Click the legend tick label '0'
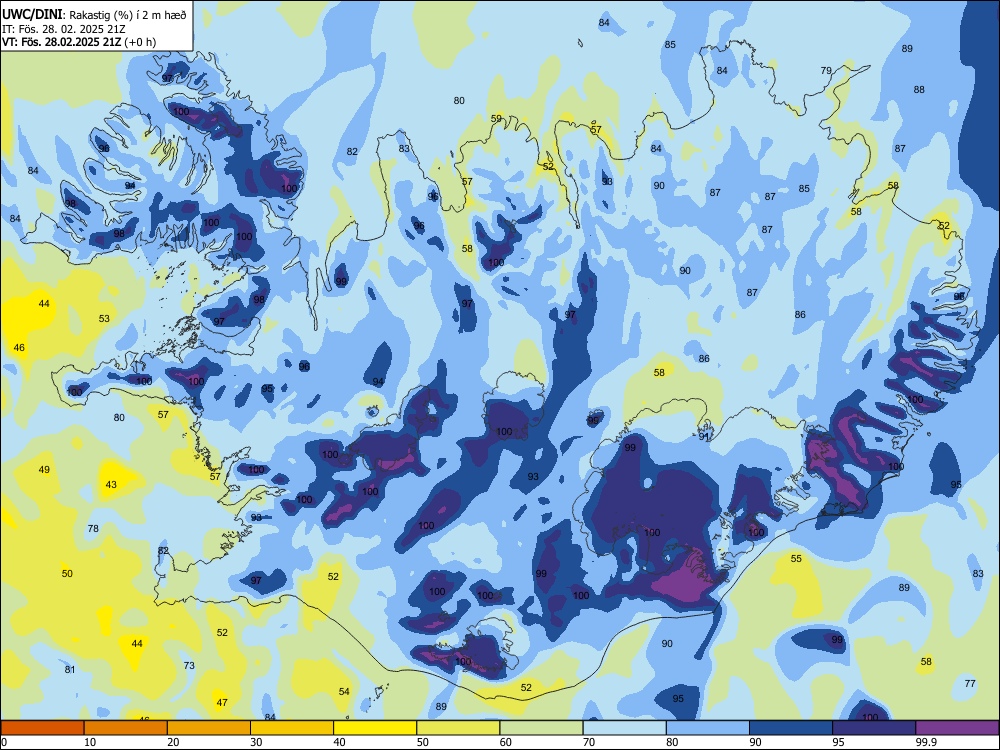Screen dimensions: 1000x750 click(4, 742)
